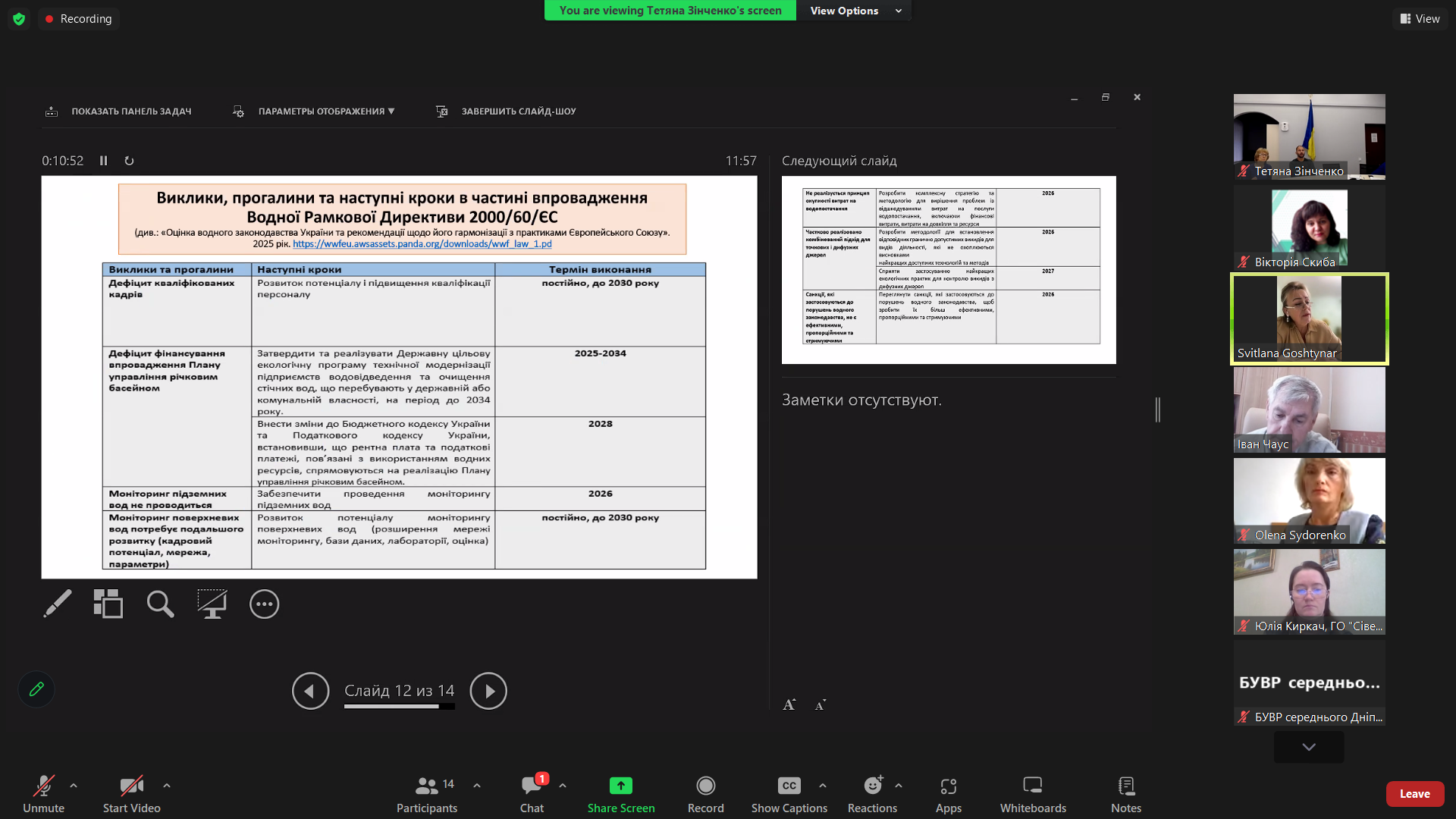The image size is (1456, 819).
Task: Click the slide progress bar under Слайд 12
Action: 399,707
